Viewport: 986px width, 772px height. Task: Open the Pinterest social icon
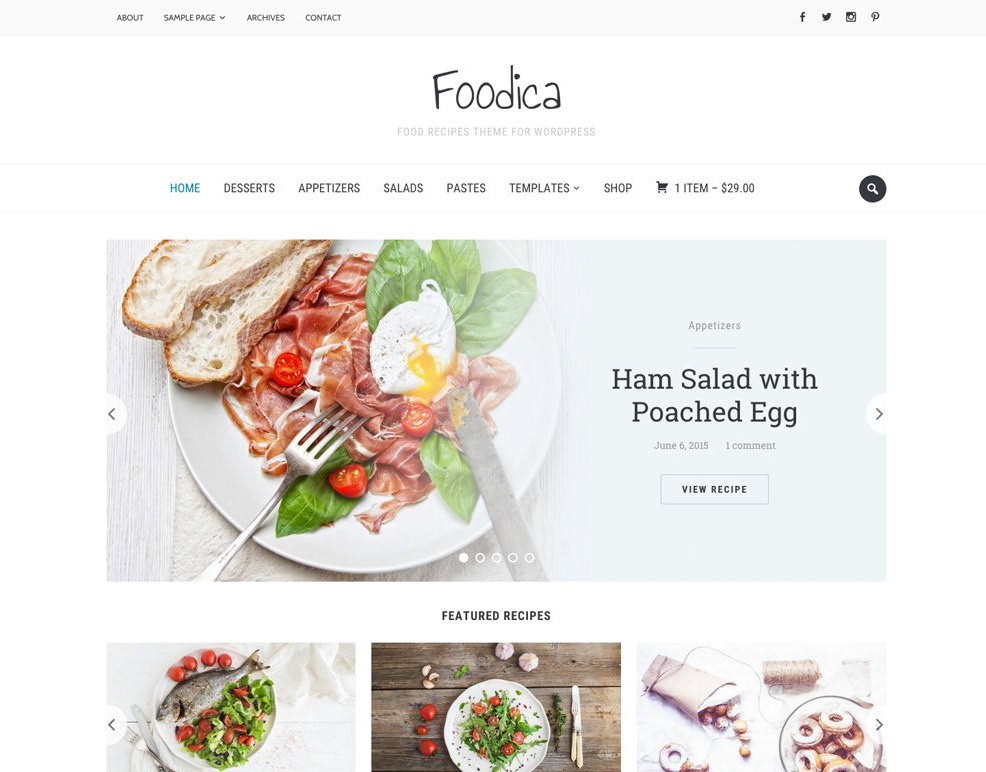coord(875,17)
